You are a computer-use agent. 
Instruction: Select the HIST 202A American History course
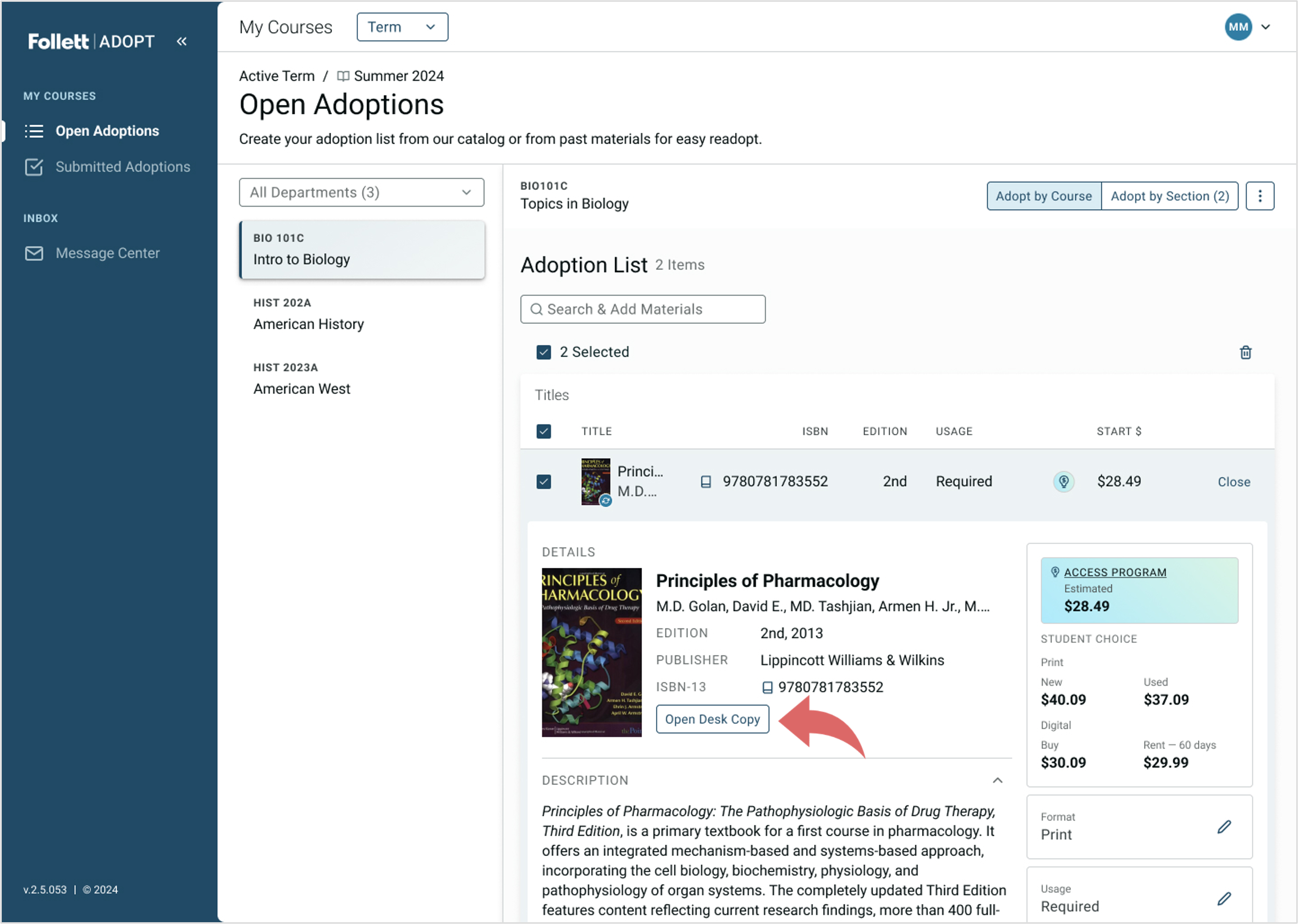361,314
